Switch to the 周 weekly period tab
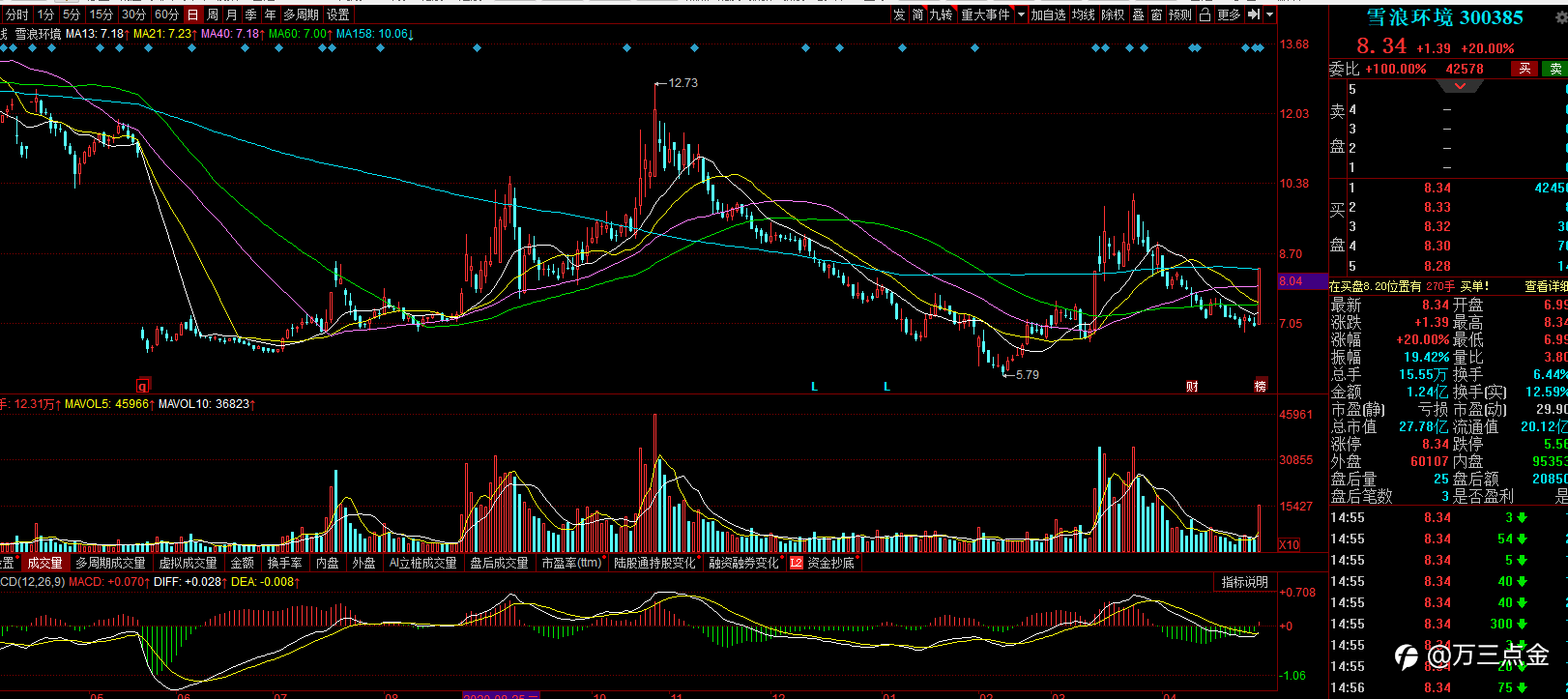 212,15
